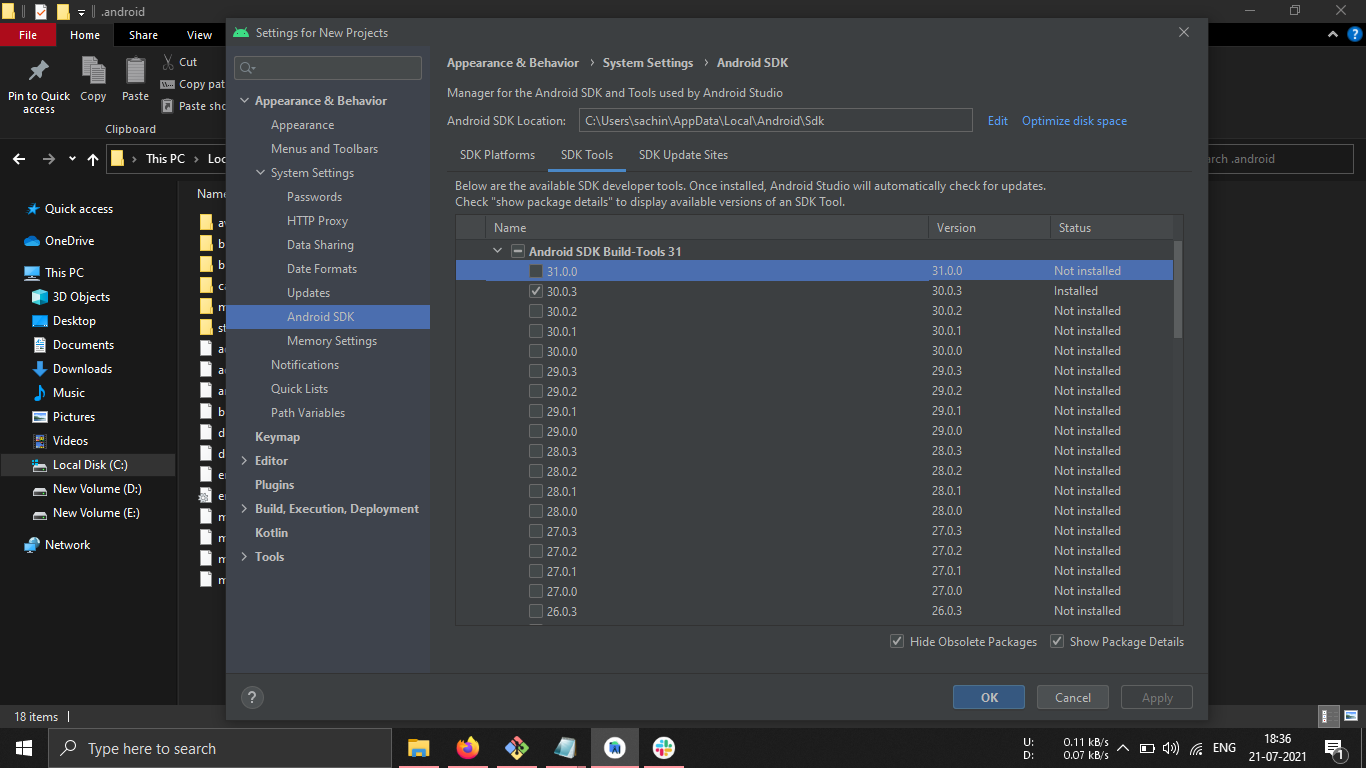Check the 30.0.2 build-tools checkbox
Viewport: 1366px width, 768px height.
tap(536, 311)
